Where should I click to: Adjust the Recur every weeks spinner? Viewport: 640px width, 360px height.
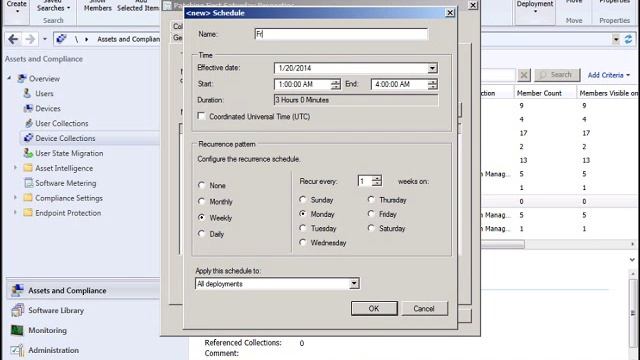click(377, 181)
